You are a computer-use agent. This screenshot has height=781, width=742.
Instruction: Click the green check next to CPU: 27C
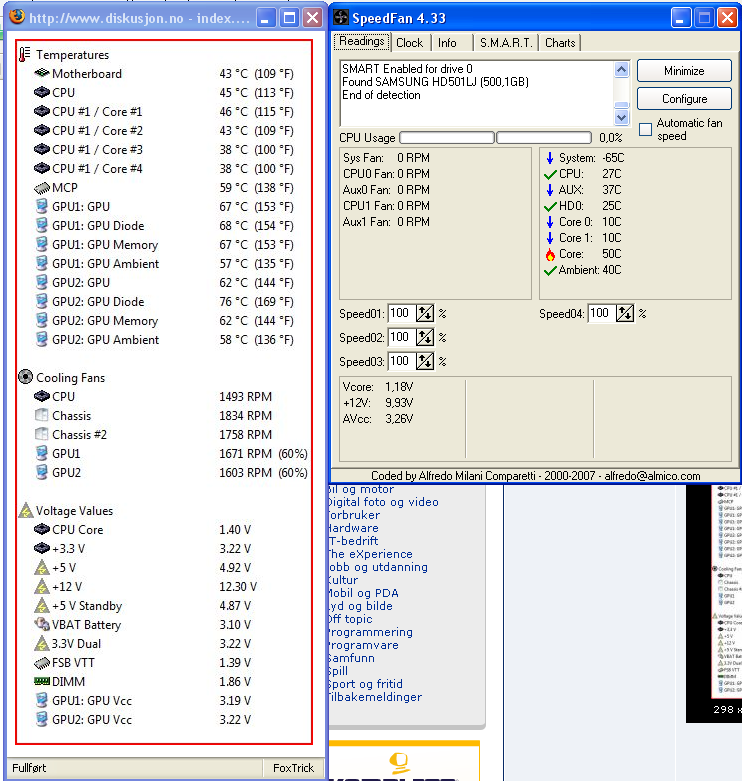550,174
